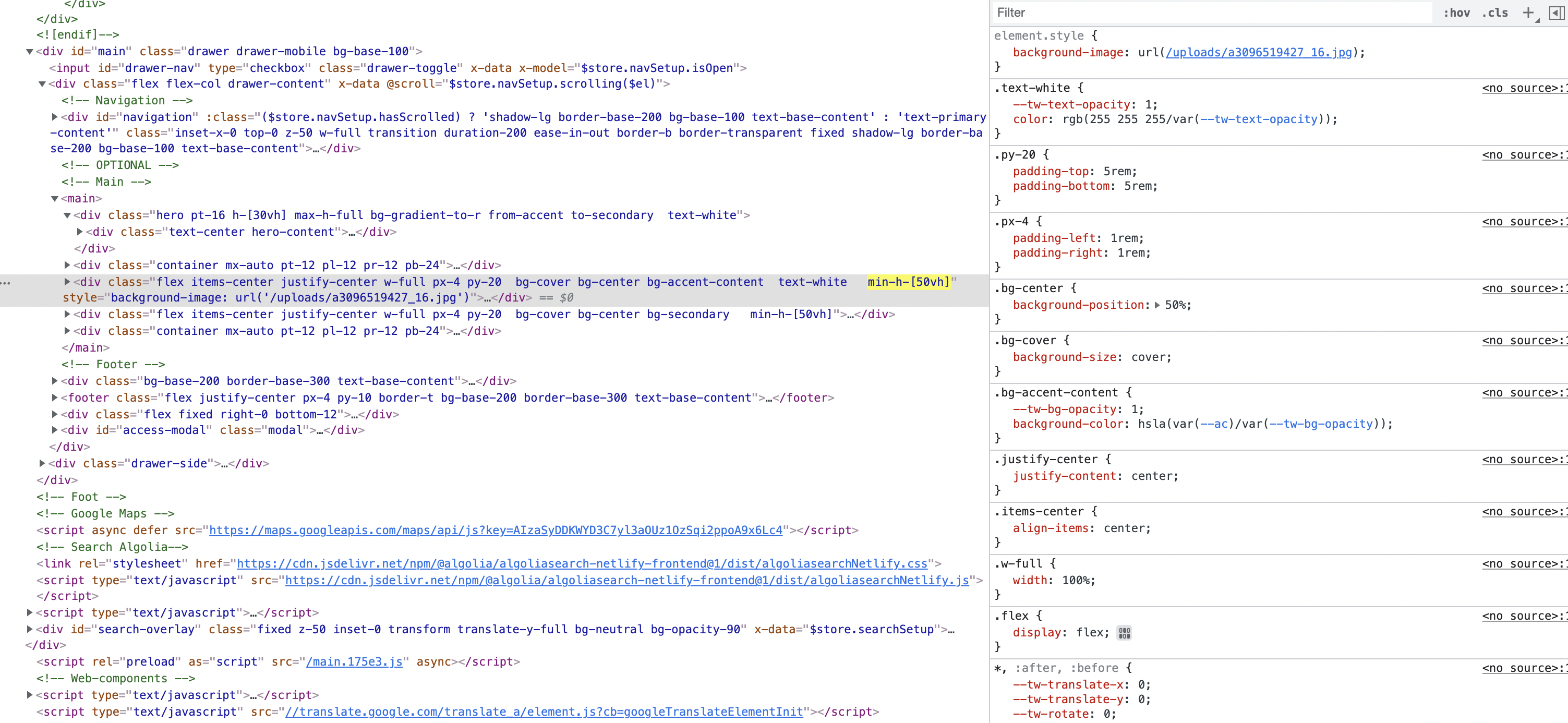
Task: Edit the background-size cover value
Action: pos(1148,357)
